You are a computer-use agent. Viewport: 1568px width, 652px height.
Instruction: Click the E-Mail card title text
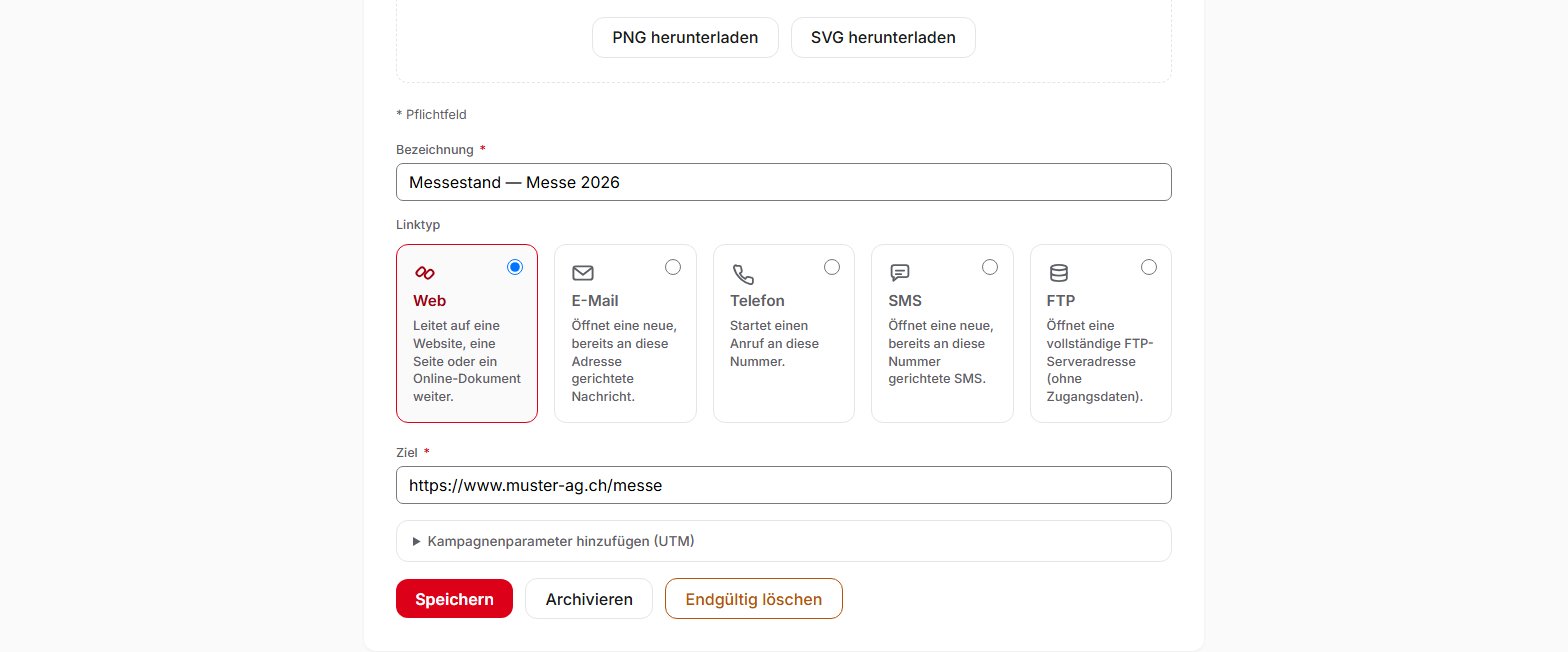(x=595, y=301)
